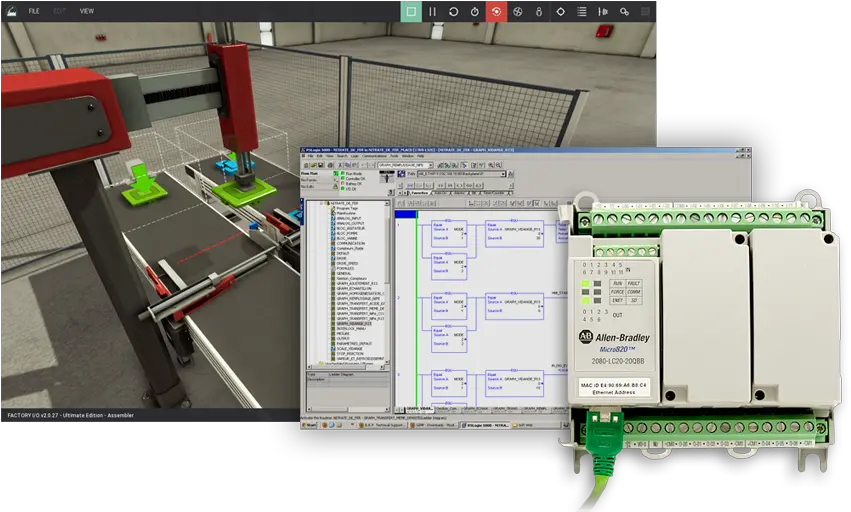Open the File menu in RSLogix 5000
Viewport: 851px width, 512px height.
[310, 156]
